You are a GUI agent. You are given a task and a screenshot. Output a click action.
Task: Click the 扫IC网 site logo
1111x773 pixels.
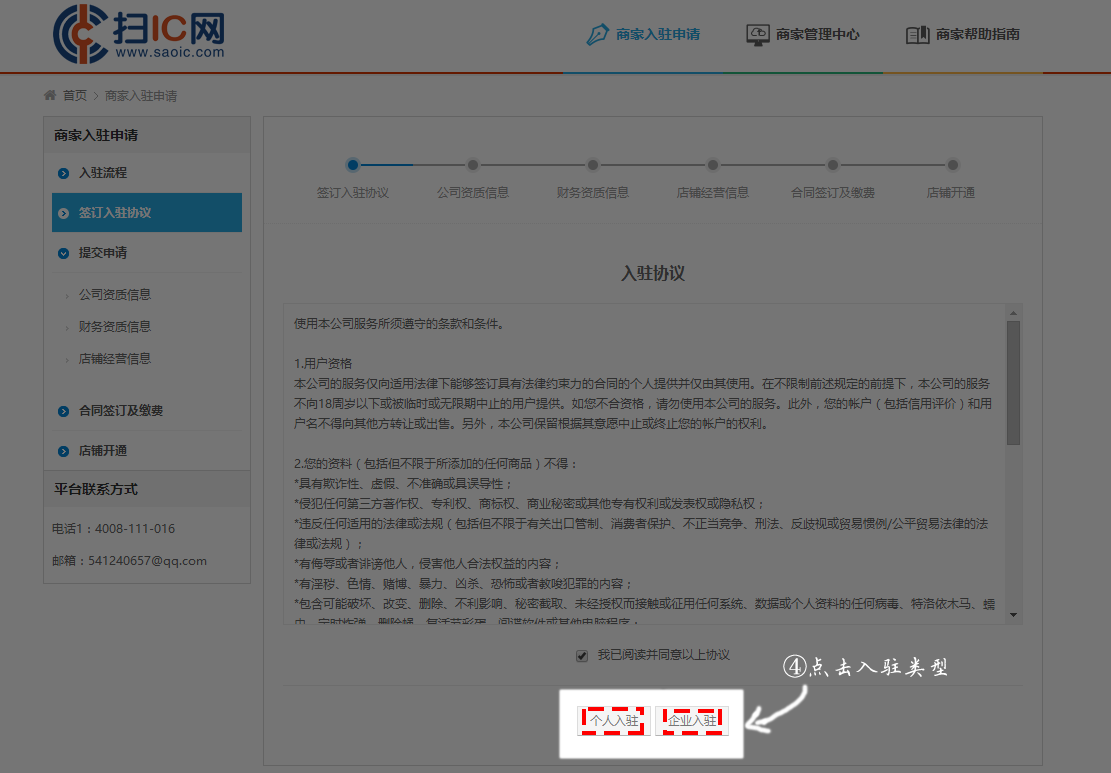[139, 33]
